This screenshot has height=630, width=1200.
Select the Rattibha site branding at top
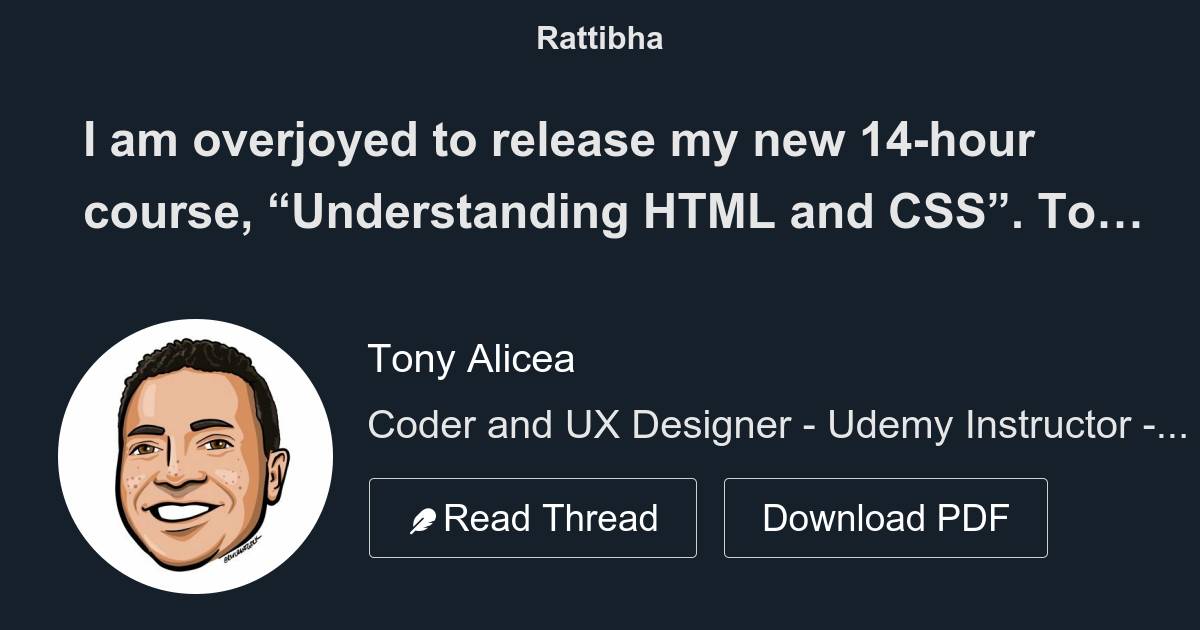[x=600, y=39]
